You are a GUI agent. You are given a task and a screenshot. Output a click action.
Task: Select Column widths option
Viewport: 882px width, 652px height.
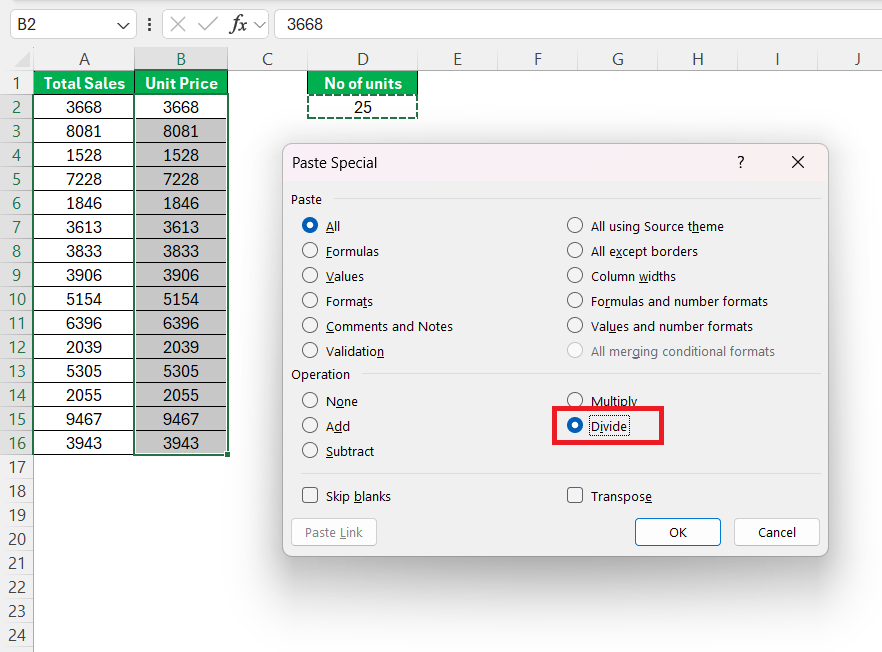pos(575,276)
